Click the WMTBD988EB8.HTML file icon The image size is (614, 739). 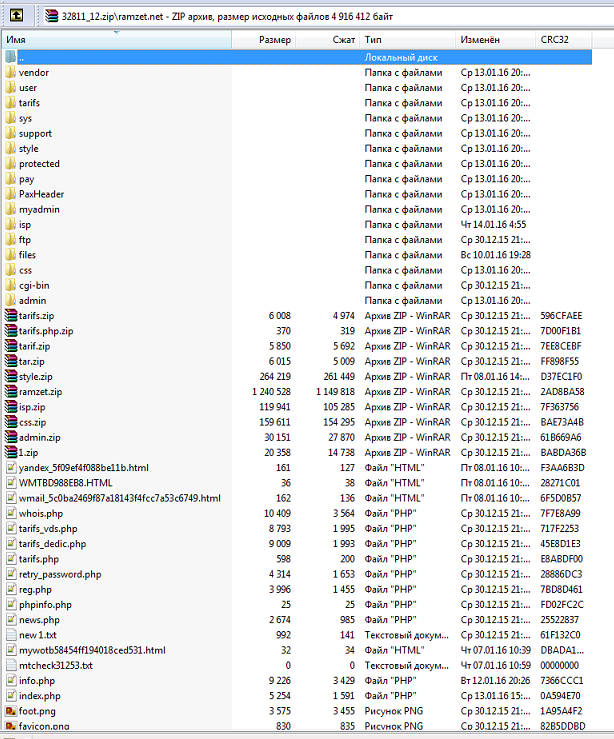click(x=11, y=483)
